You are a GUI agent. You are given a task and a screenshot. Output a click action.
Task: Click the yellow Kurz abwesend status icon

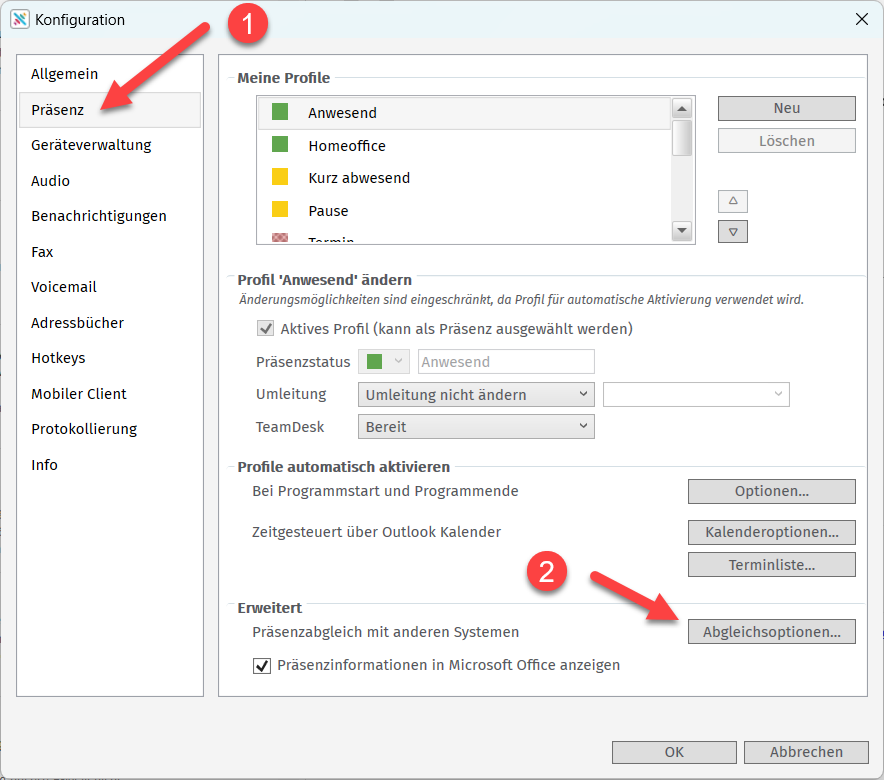pyautogui.click(x=280, y=178)
